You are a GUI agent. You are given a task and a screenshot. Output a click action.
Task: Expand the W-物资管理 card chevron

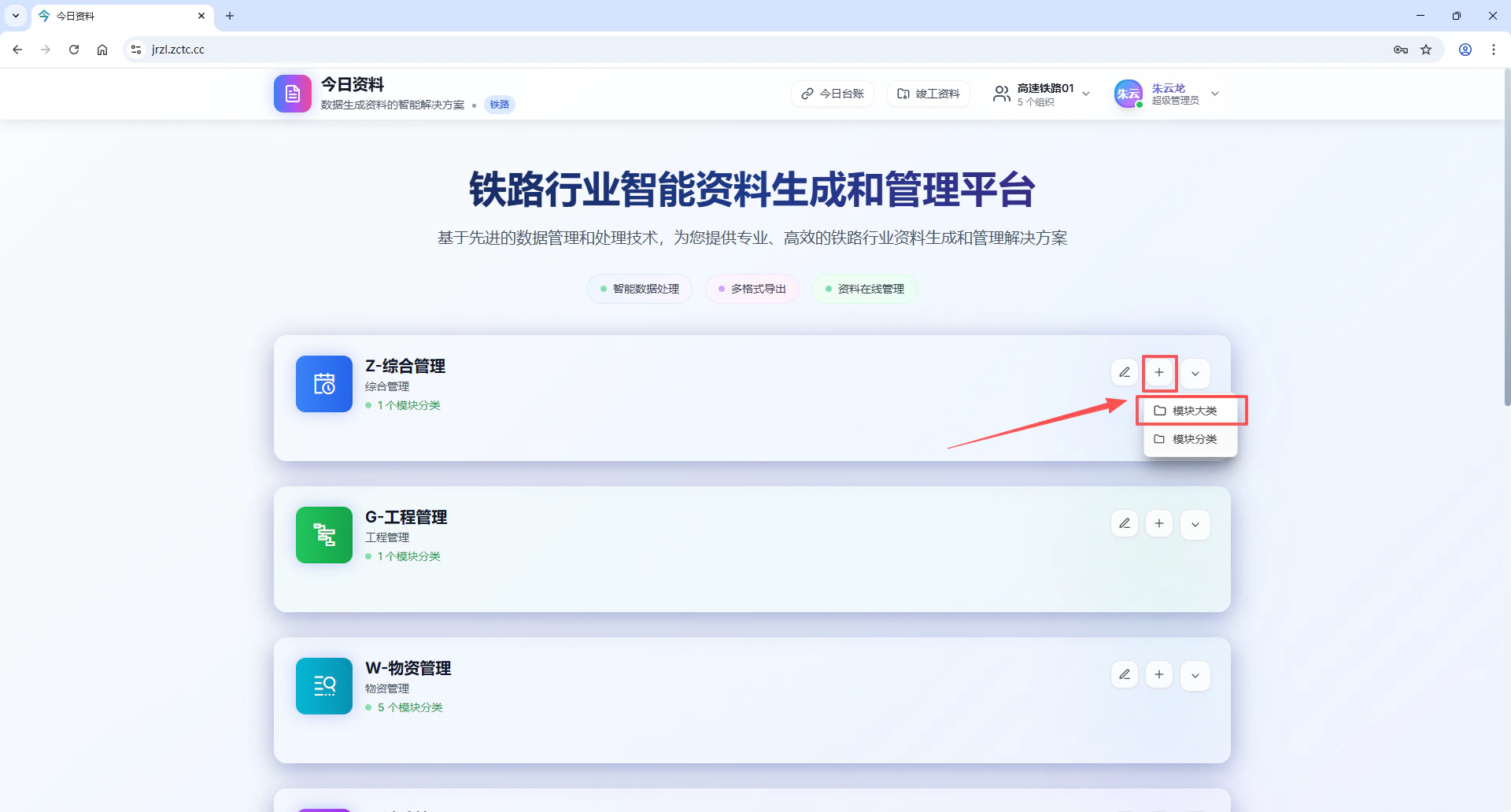tap(1195, 676)
